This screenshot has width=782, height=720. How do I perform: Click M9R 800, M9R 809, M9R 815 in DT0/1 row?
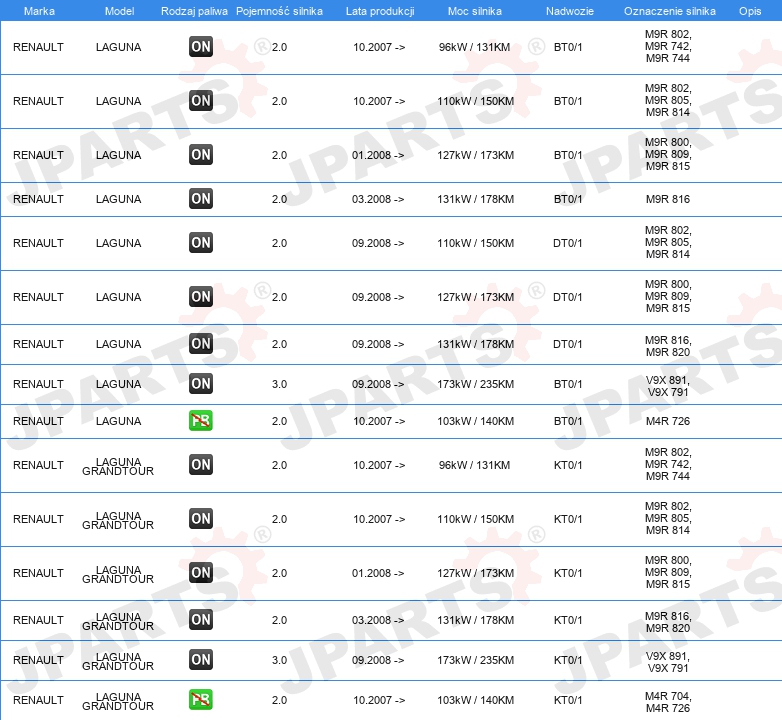(668, 296)
